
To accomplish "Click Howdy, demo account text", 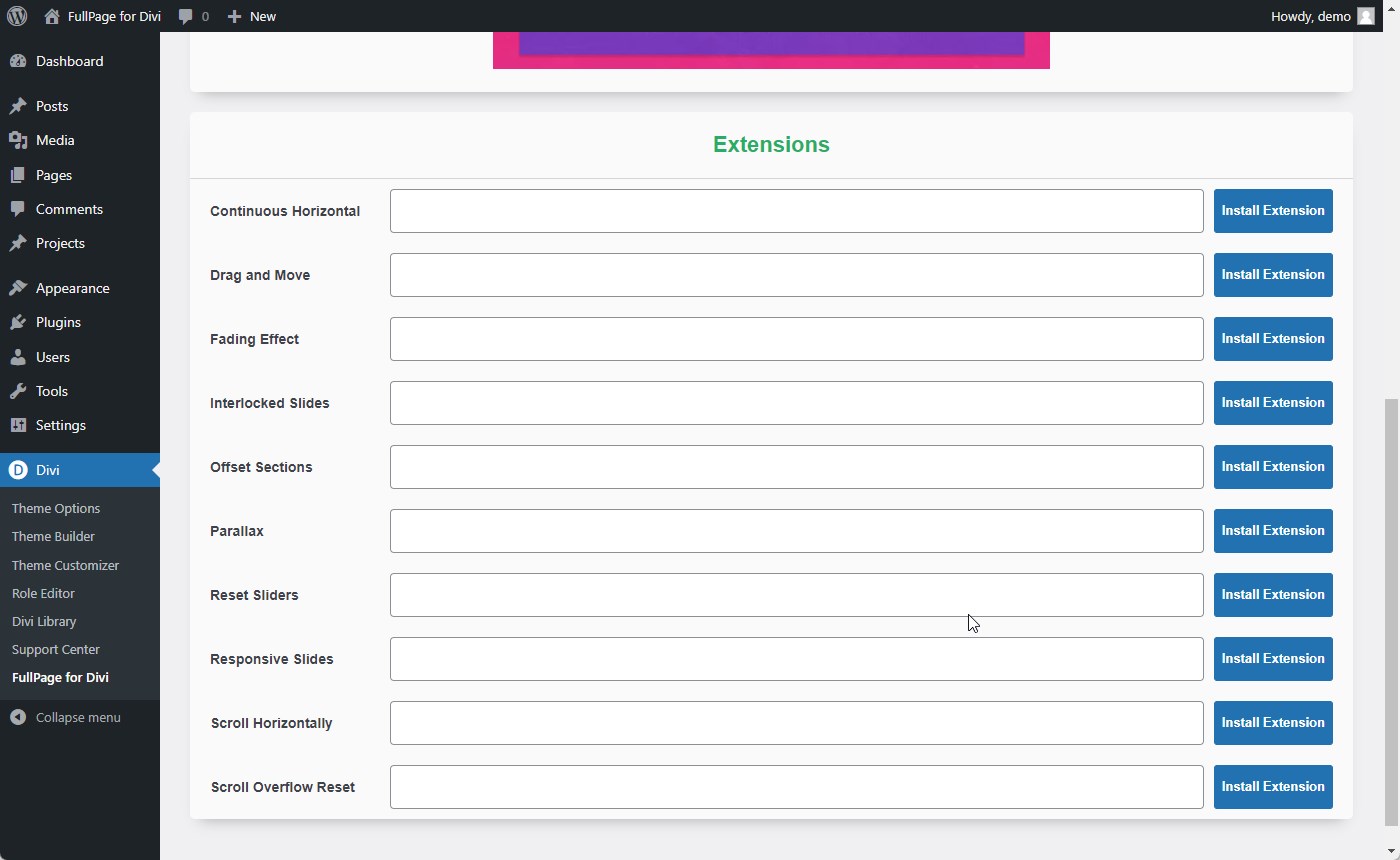I will 1310,16.
